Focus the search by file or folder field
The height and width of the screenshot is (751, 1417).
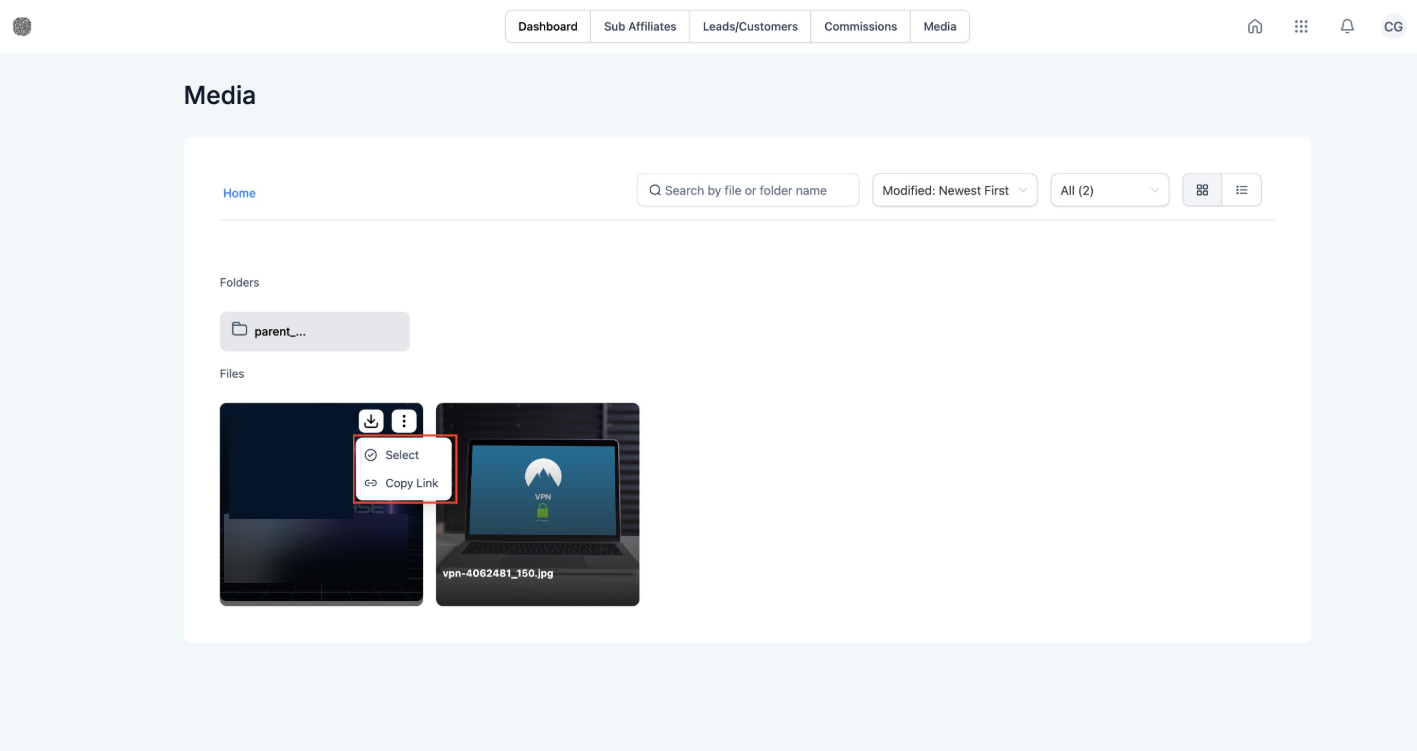[748, 190]
